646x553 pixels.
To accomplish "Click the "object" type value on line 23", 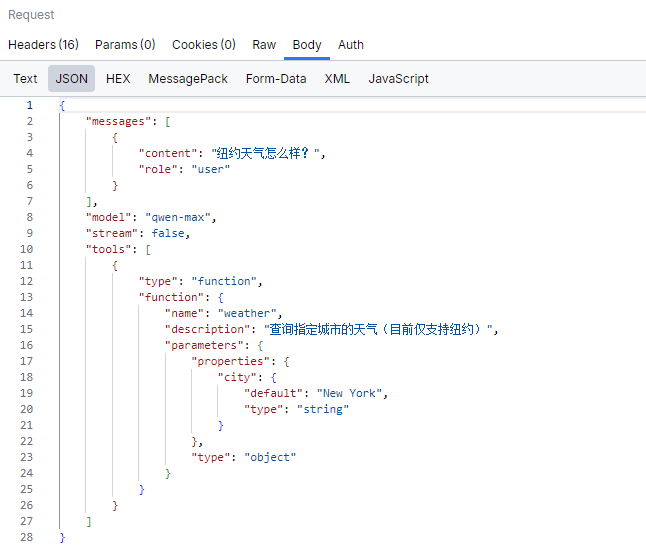I will (270, 457).
